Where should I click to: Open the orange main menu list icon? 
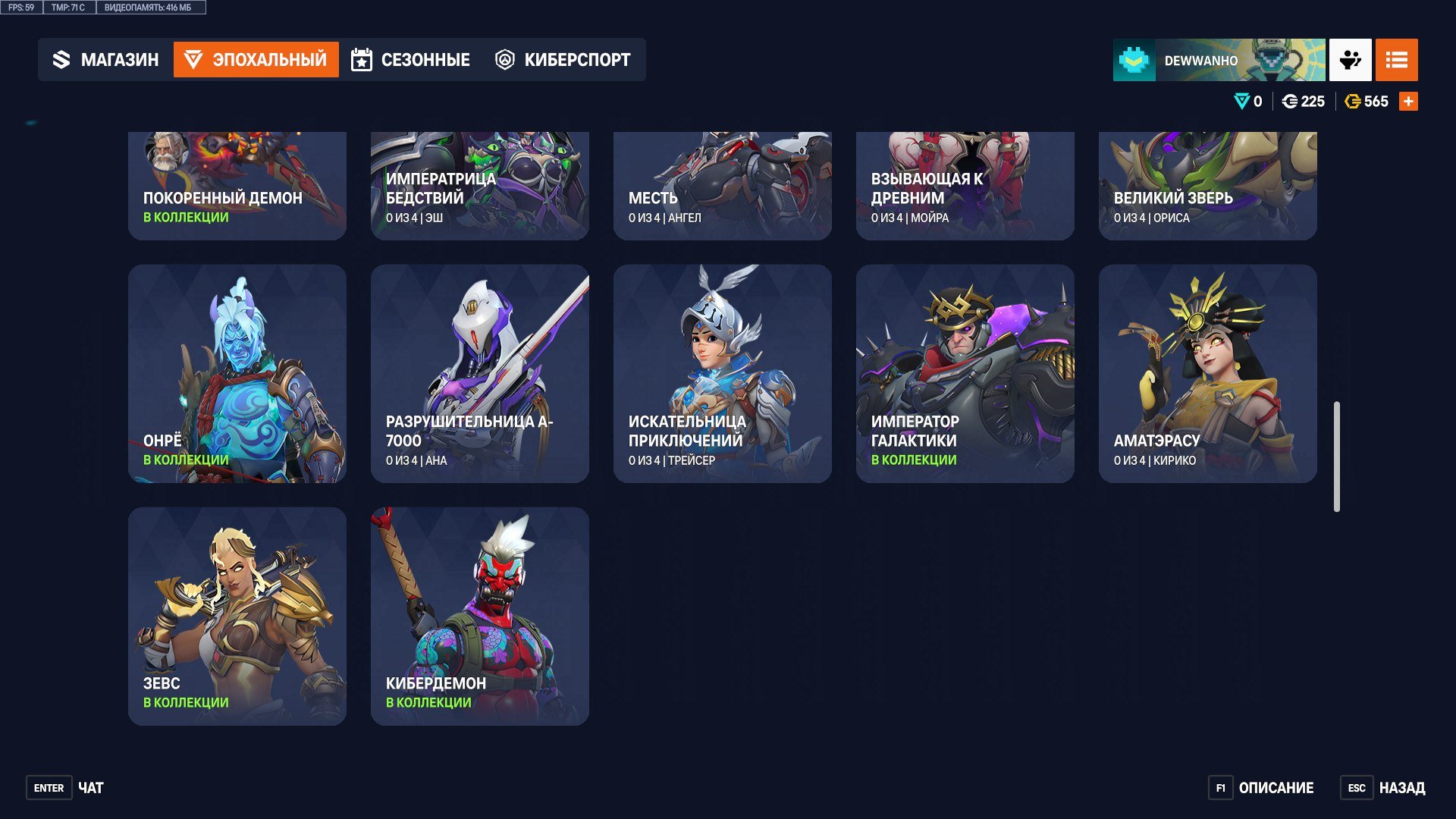[x=1396, y=60]
